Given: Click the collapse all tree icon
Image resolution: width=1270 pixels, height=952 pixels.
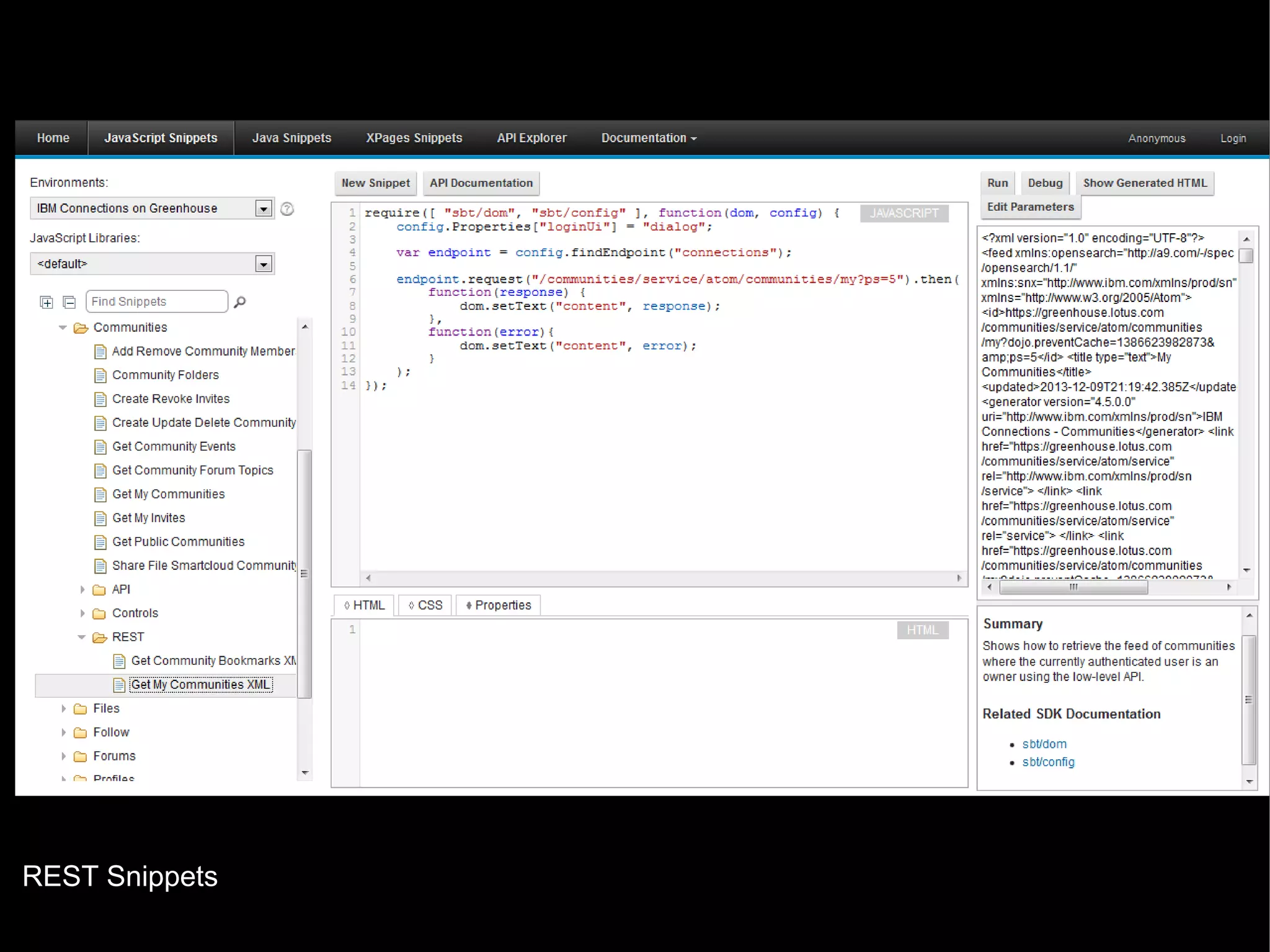Looking at the screenshot, I should pos(69,303).
